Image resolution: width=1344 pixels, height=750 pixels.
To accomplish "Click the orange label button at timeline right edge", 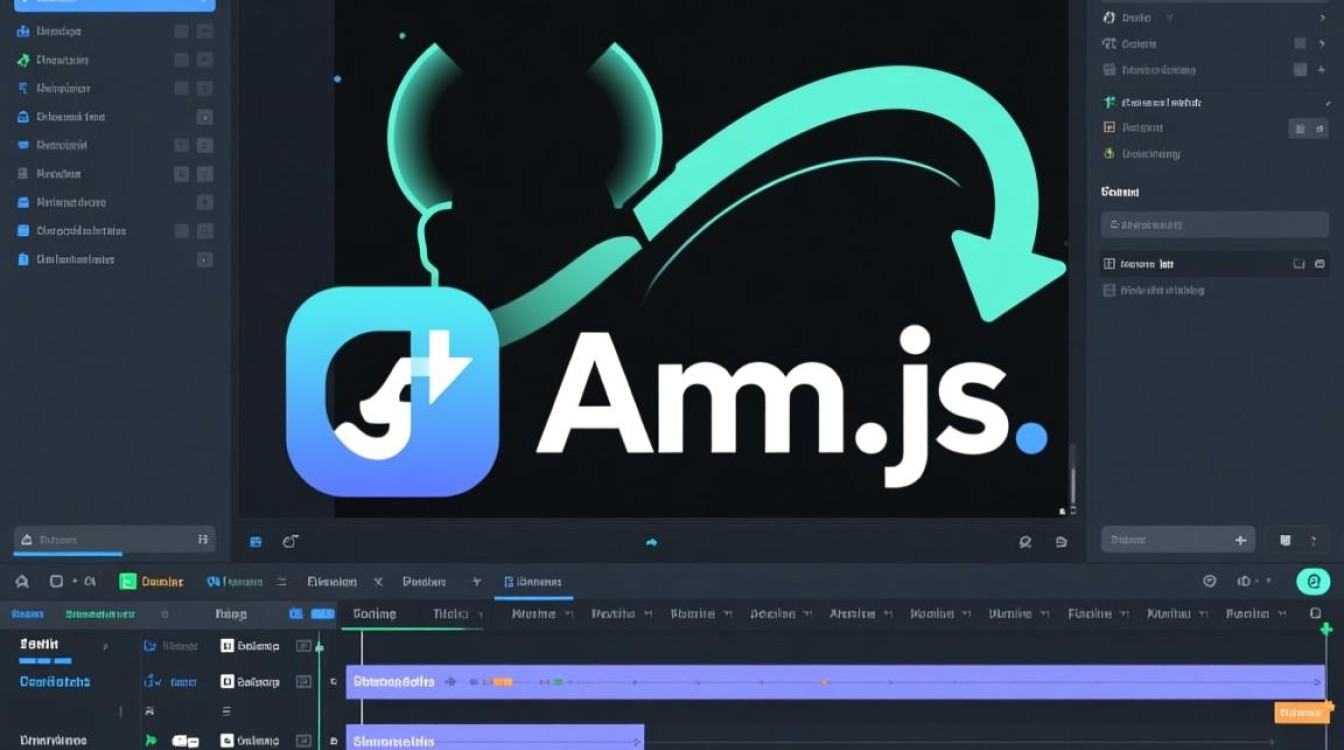I will click(1301, 713).
